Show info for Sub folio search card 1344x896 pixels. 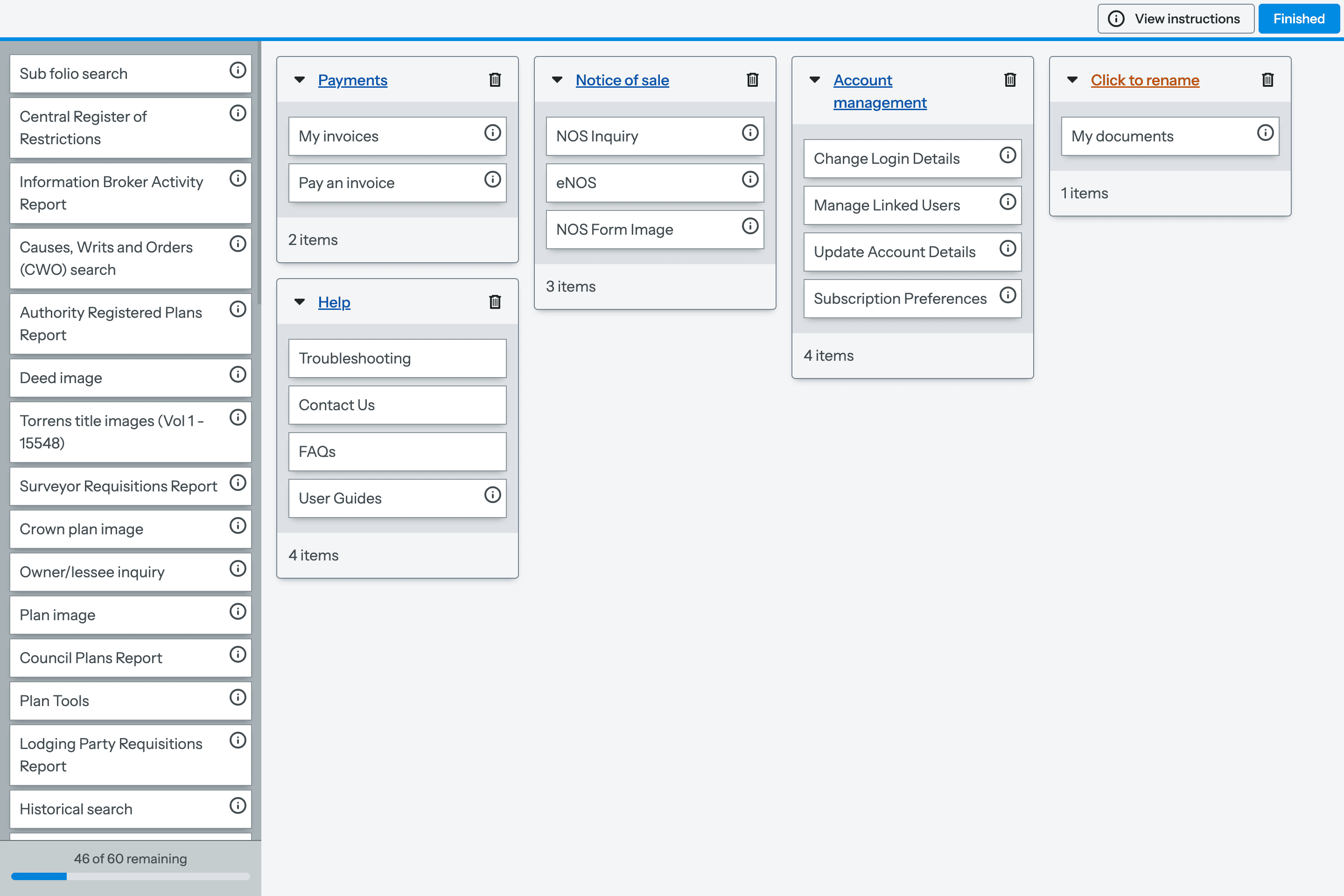[x=238, y=70]
